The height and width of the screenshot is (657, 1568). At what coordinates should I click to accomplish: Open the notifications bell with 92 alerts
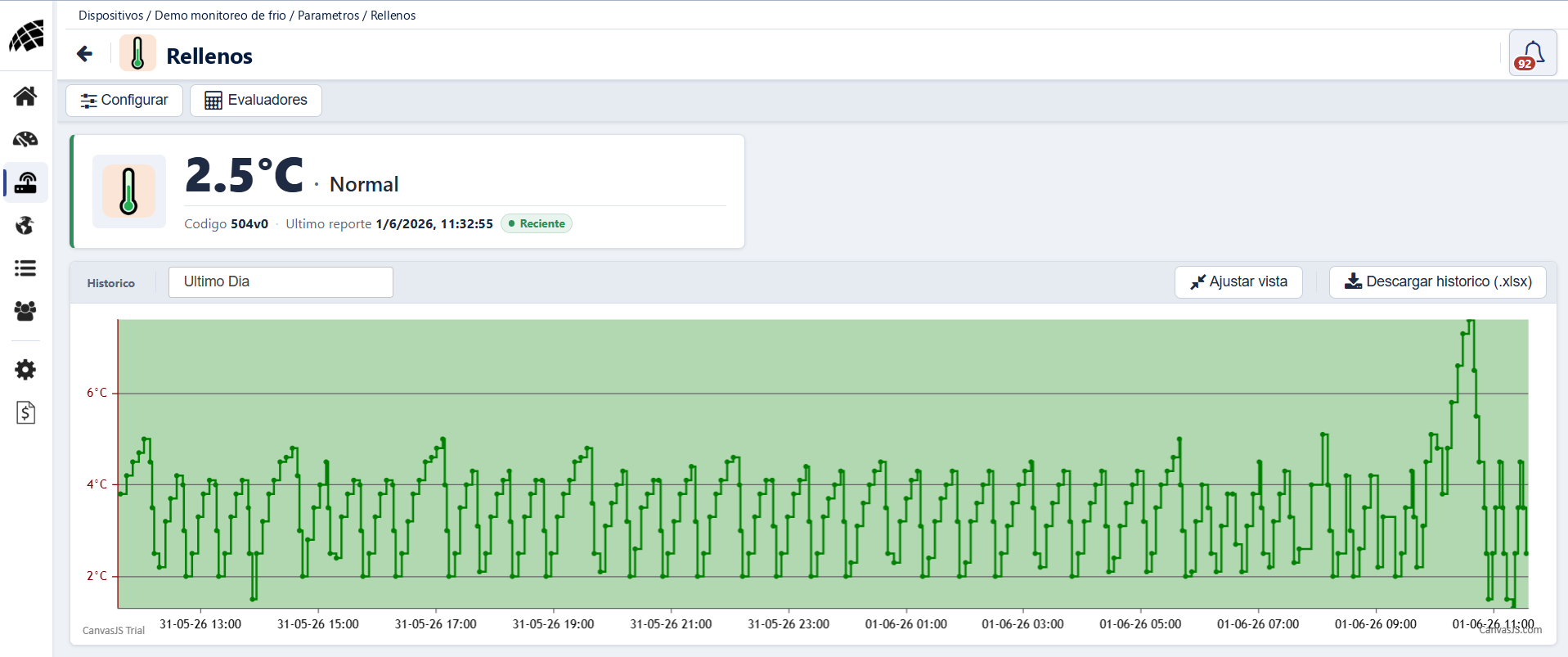click(1532, 54)
